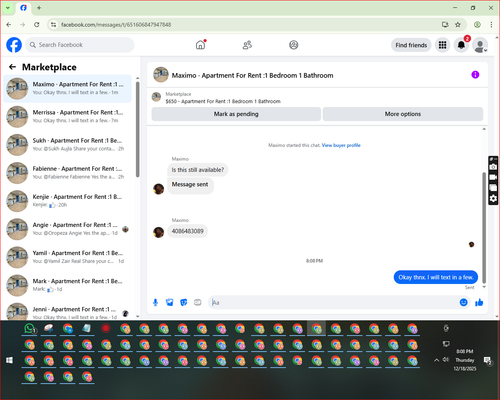
Task: Go forward in browser
Action: 23,25
